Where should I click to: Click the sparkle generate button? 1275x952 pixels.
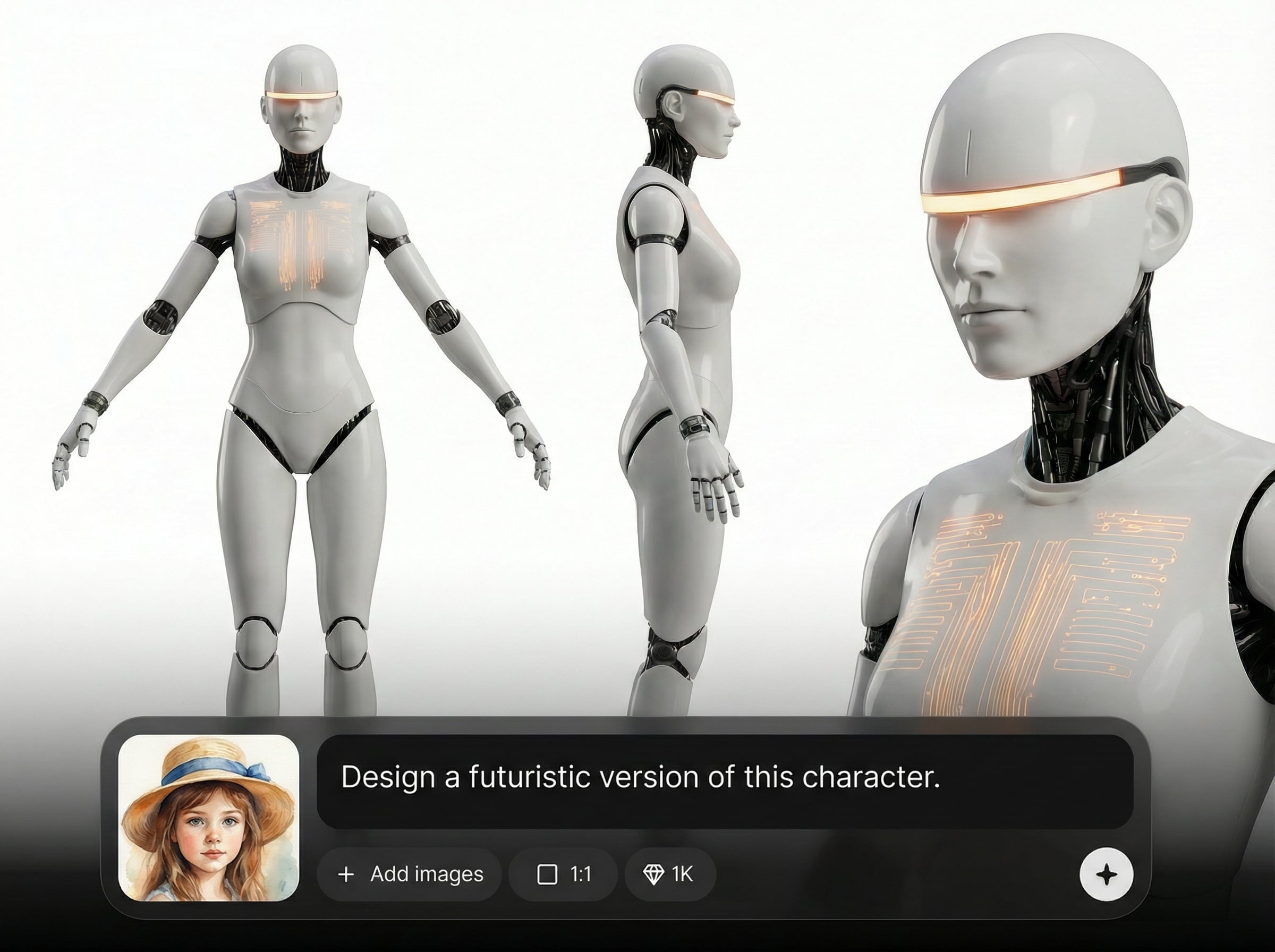1106,875
